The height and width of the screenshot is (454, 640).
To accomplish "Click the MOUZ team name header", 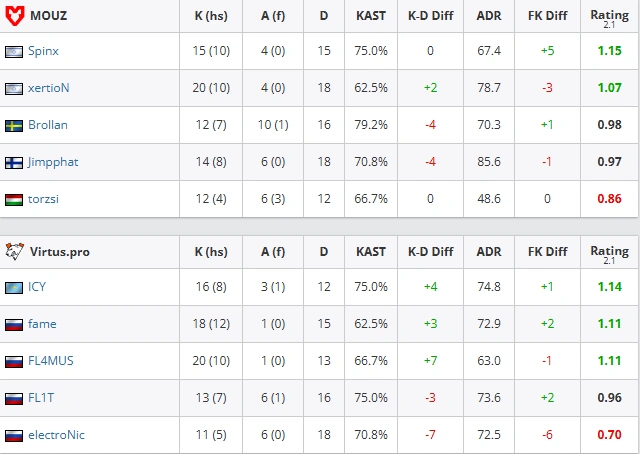I will [x=49, y=16].
